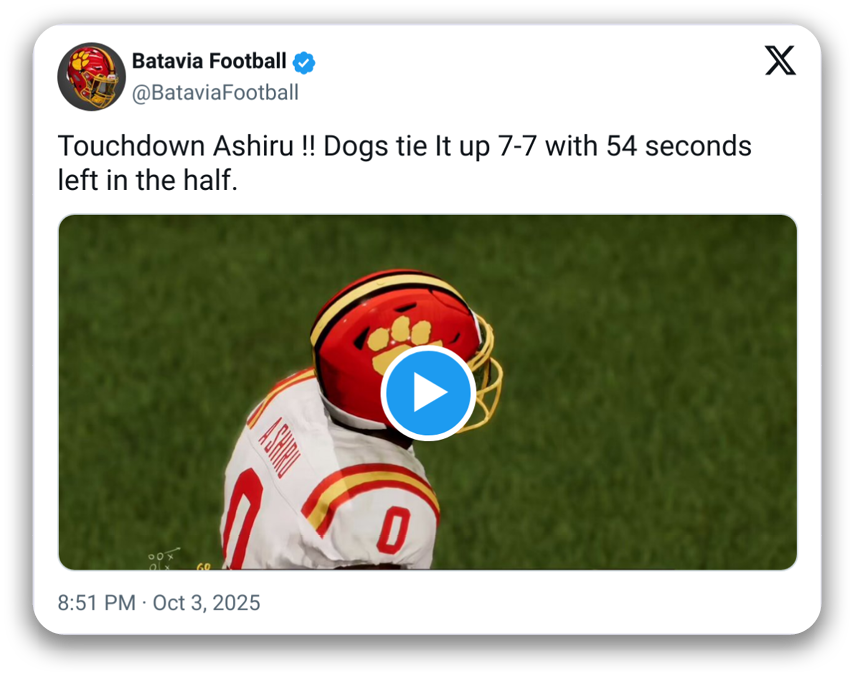The image size is (854, 676).
Task: Open the @BataviaFootball handle link
Action: click(215, 93)
